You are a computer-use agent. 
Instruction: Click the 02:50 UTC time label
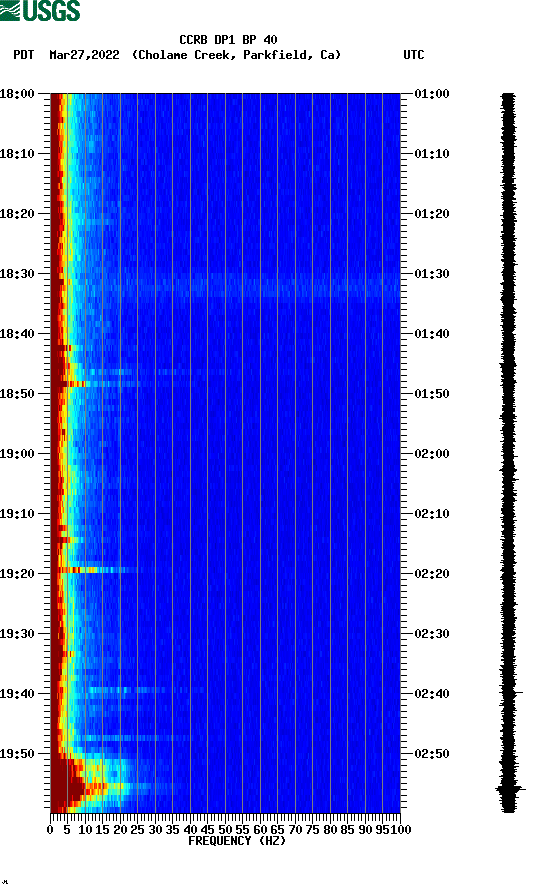click(432, 753)
